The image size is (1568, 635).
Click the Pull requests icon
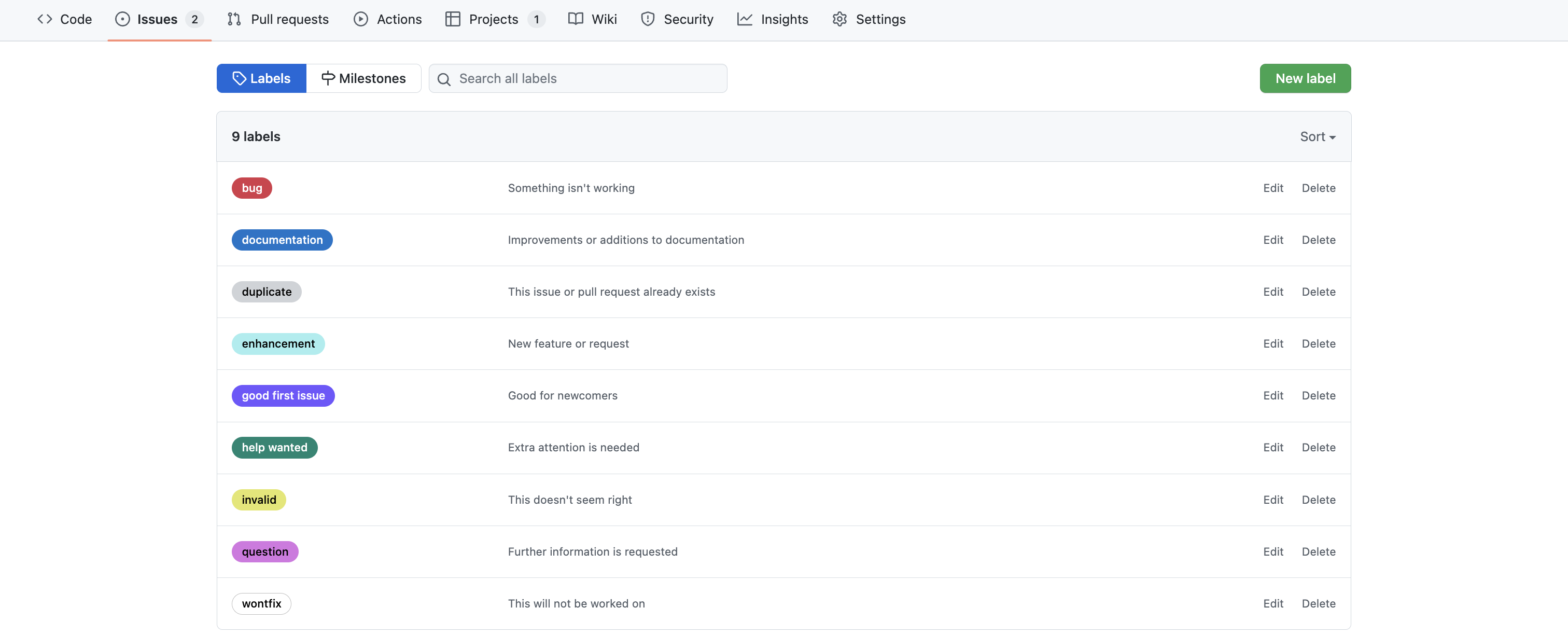pyautogui.click(x=234, y=19)
